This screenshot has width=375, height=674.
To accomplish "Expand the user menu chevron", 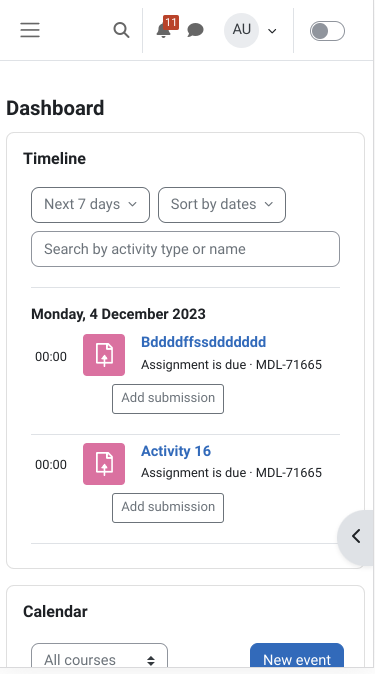I will coord(272,31).
